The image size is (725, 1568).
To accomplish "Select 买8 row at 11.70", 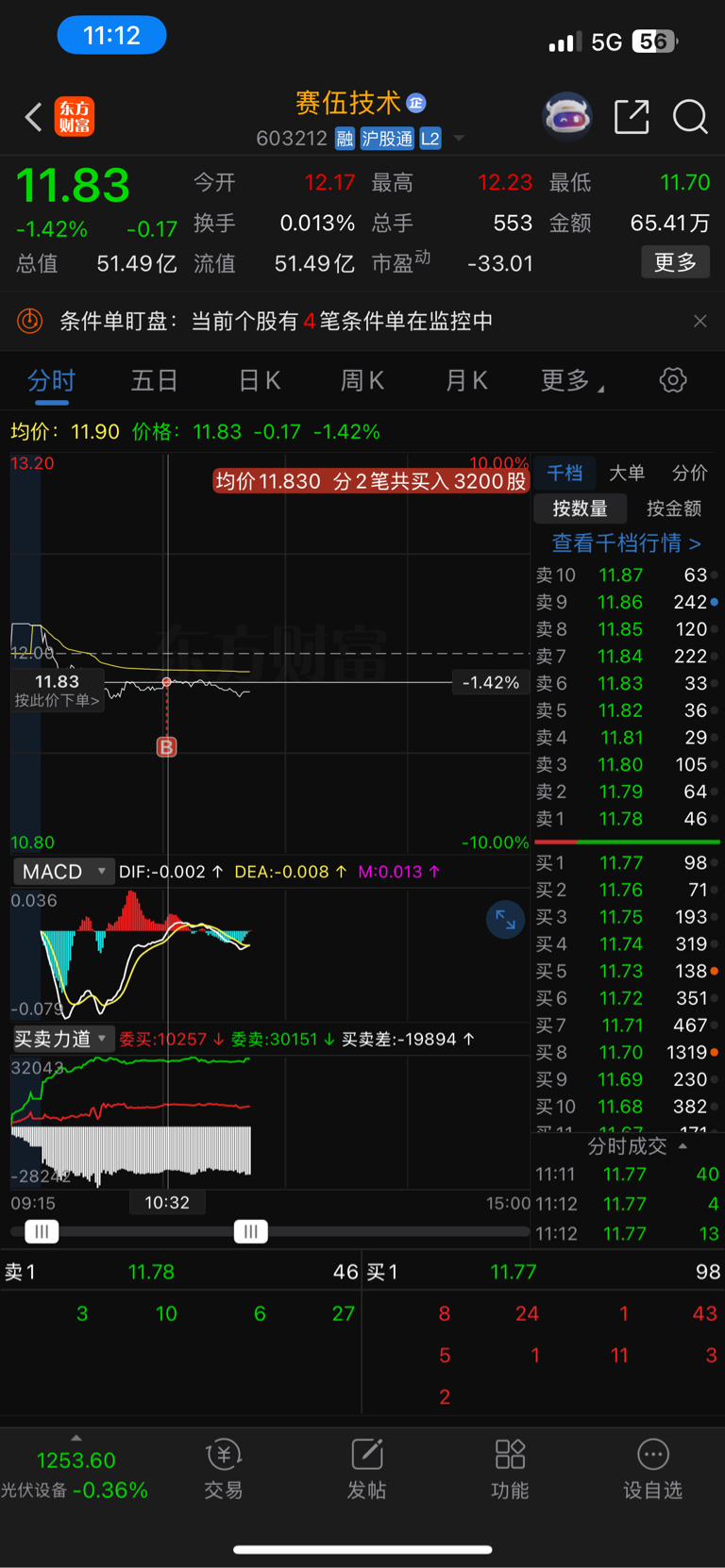I will point(626,1052).
